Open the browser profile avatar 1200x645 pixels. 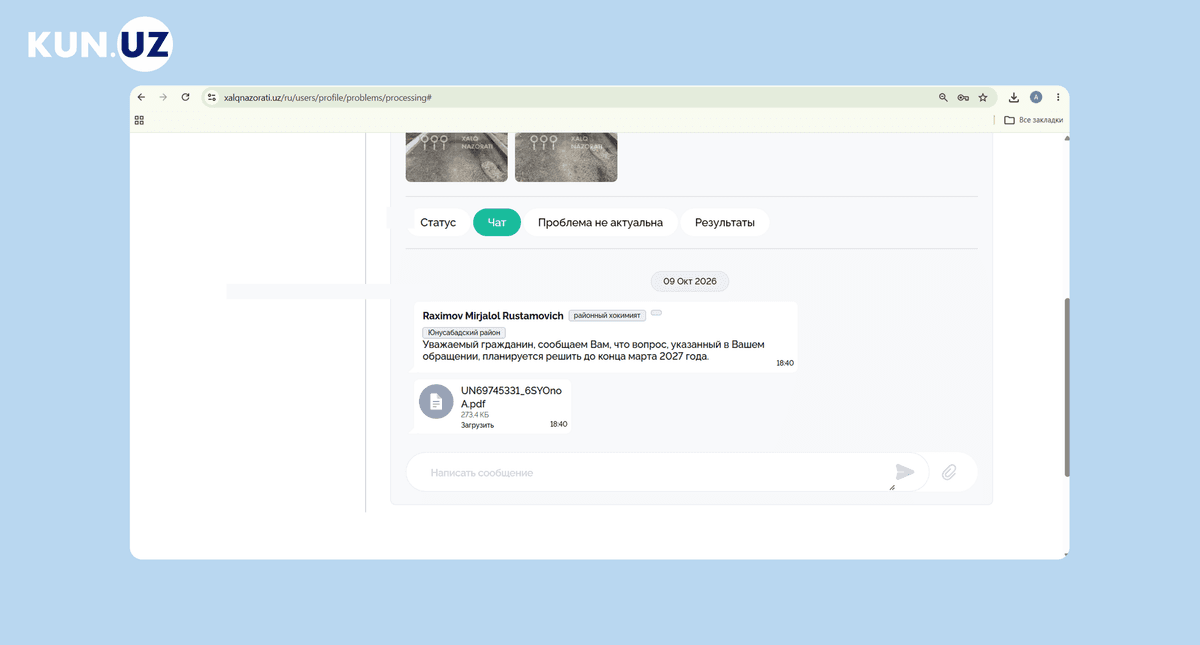click(x=1036, y=97)
